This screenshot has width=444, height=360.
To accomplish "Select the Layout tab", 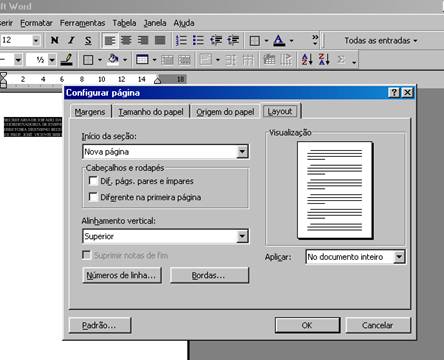I will [280, 111].
